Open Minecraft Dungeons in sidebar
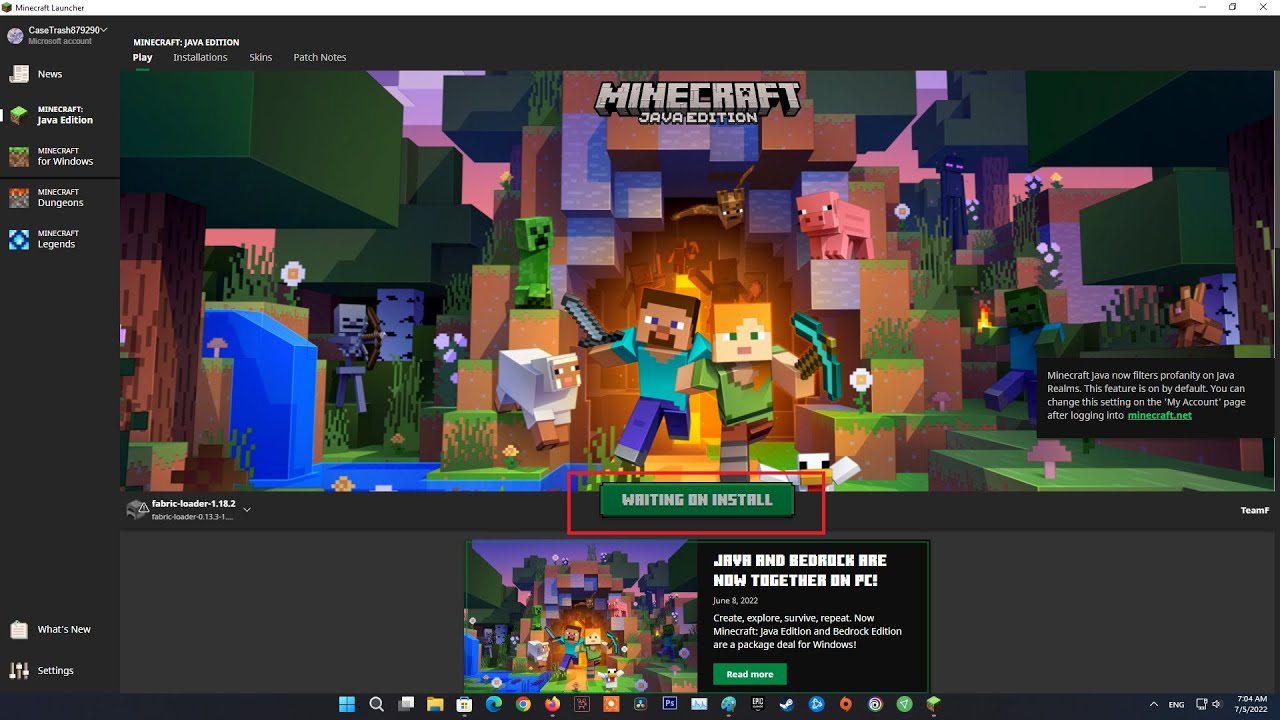This screenshot has height=720, width=1280. [60, 197]
